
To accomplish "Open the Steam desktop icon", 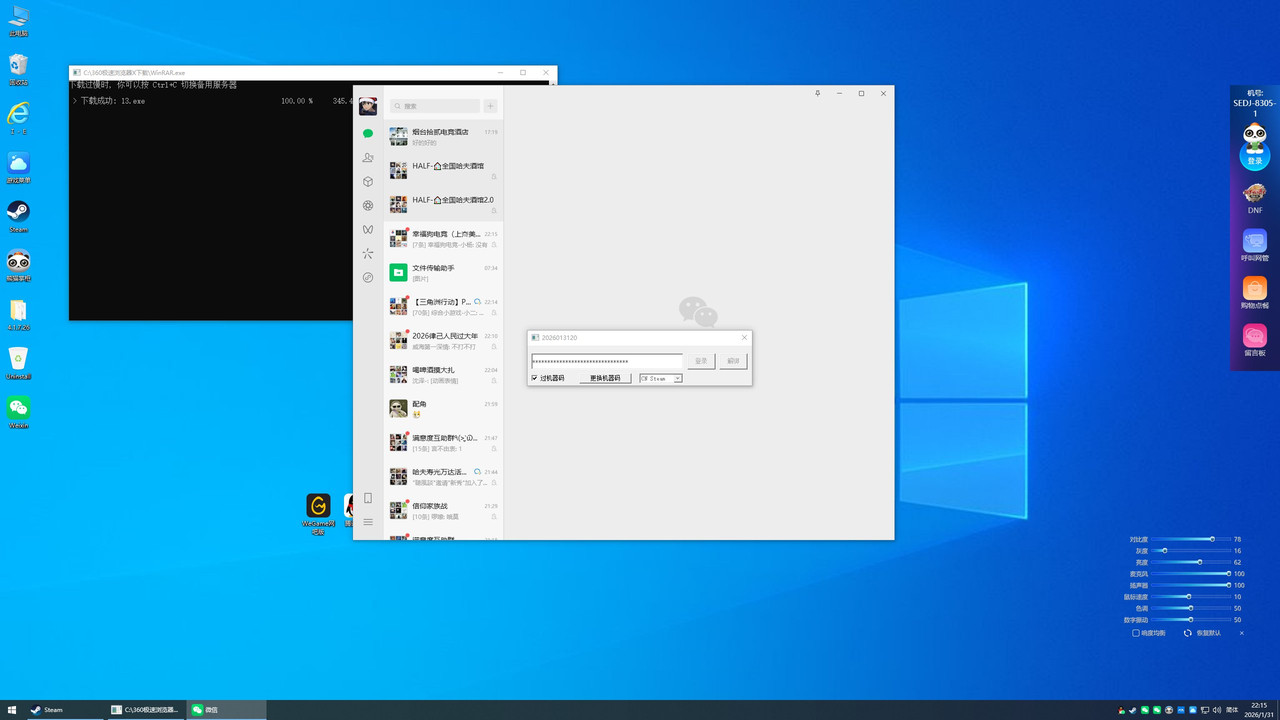I will [18, 215].
